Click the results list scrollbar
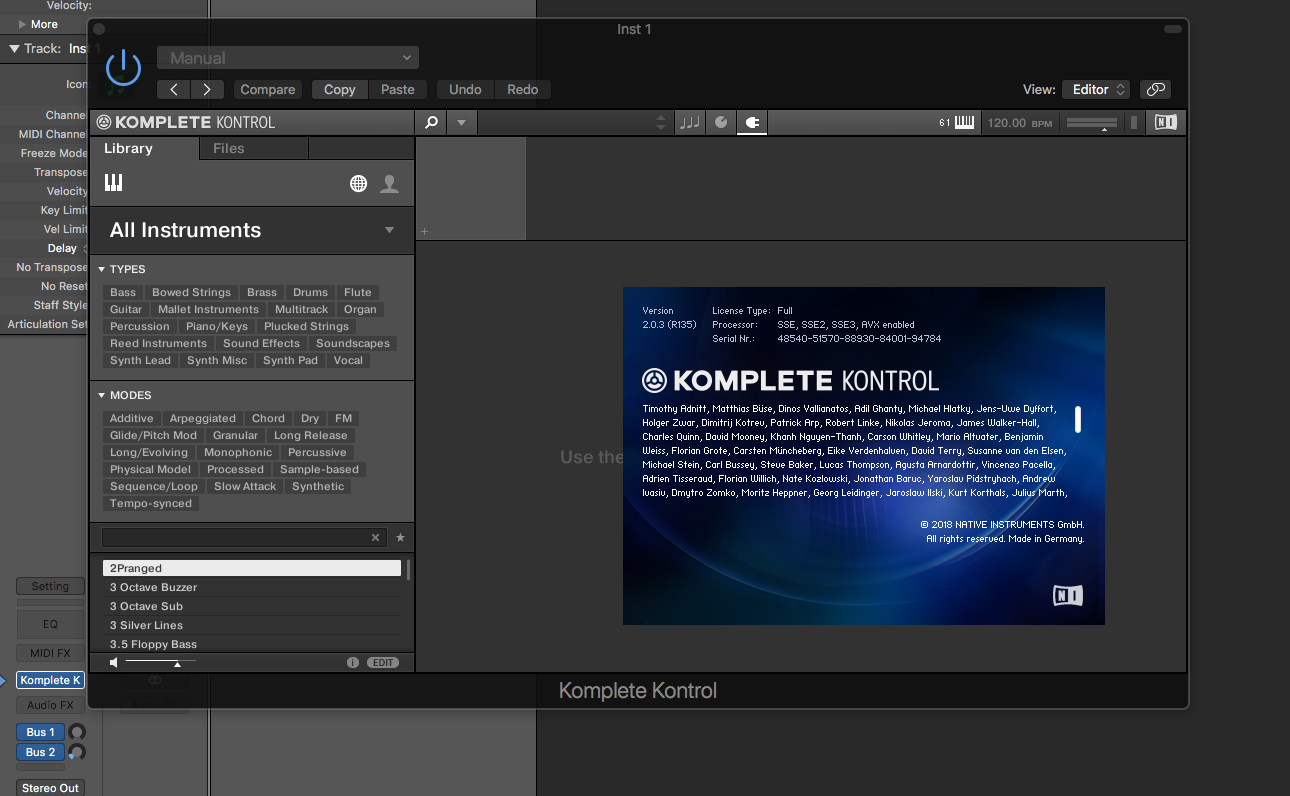Viewport: 1290px width, 796px height. [x=408, y=571]
